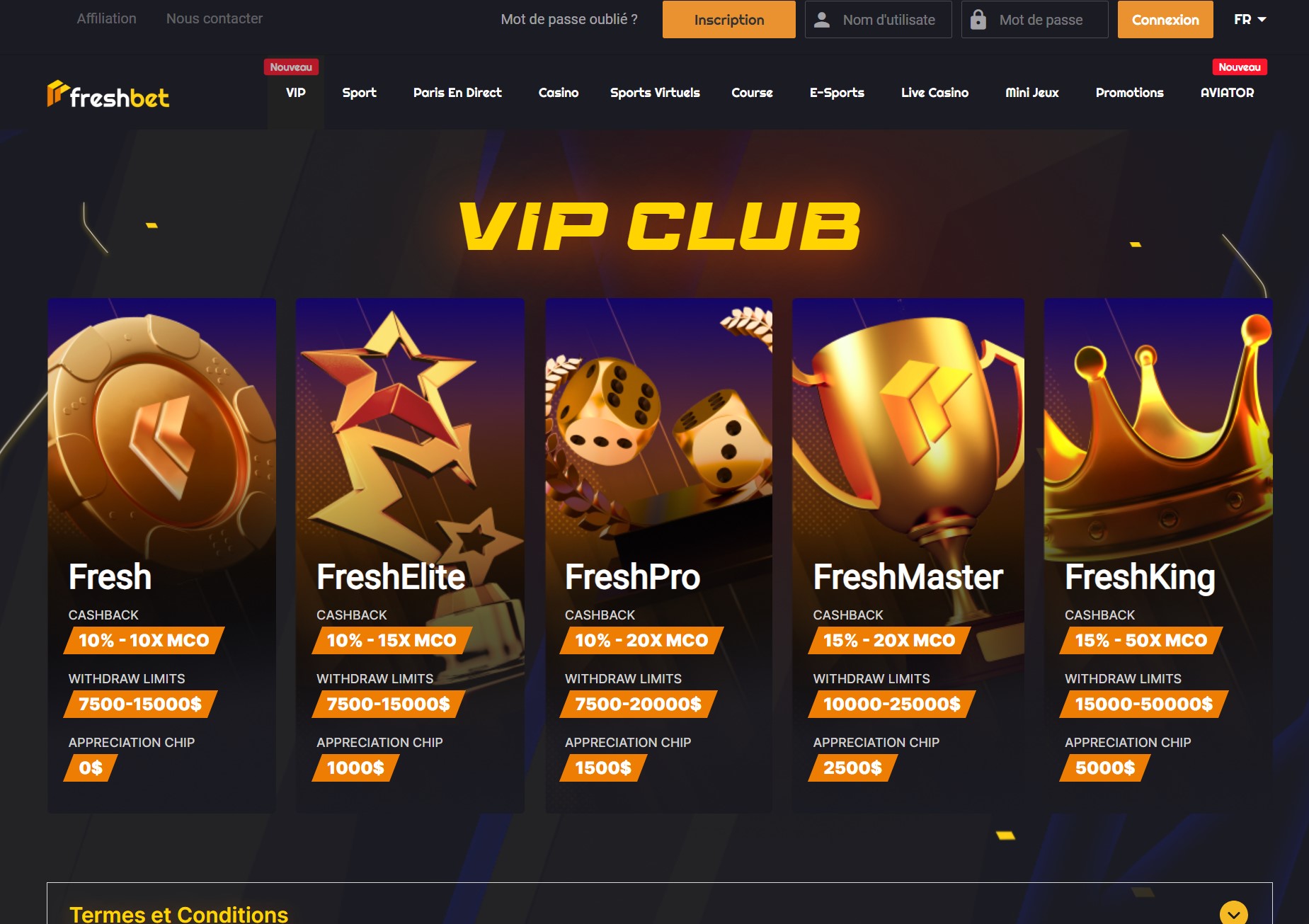The height and width of the screenshot is (924, 1309).
Task: Click the padlock icon in password field
Action: tap(978, 19)
